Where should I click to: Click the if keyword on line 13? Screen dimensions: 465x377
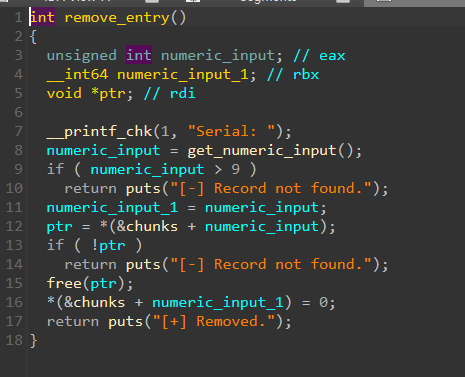(55, 245)
